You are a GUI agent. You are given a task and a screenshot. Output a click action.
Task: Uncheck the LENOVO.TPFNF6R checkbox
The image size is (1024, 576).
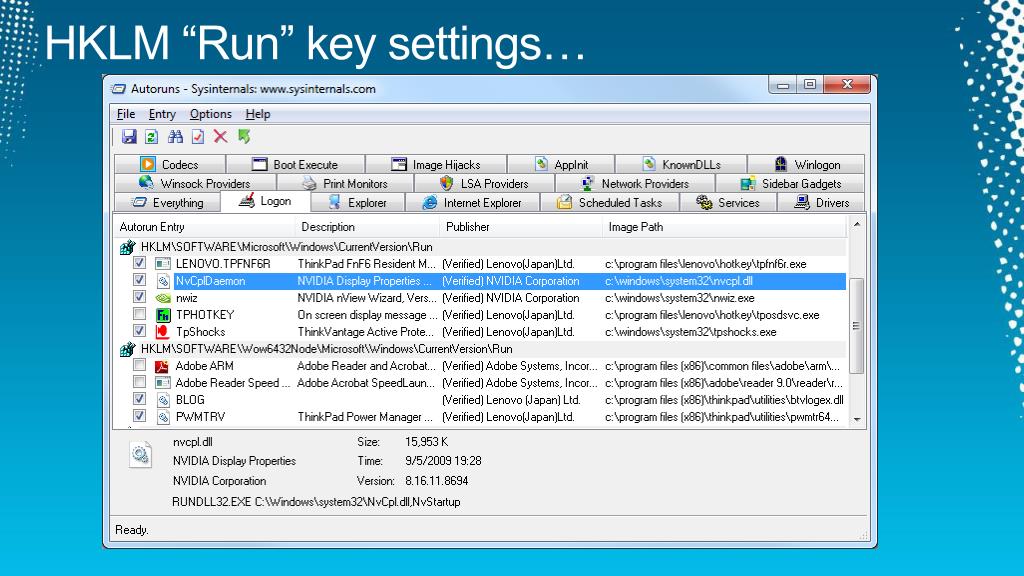pyautogui.click(x=139, y=263)
